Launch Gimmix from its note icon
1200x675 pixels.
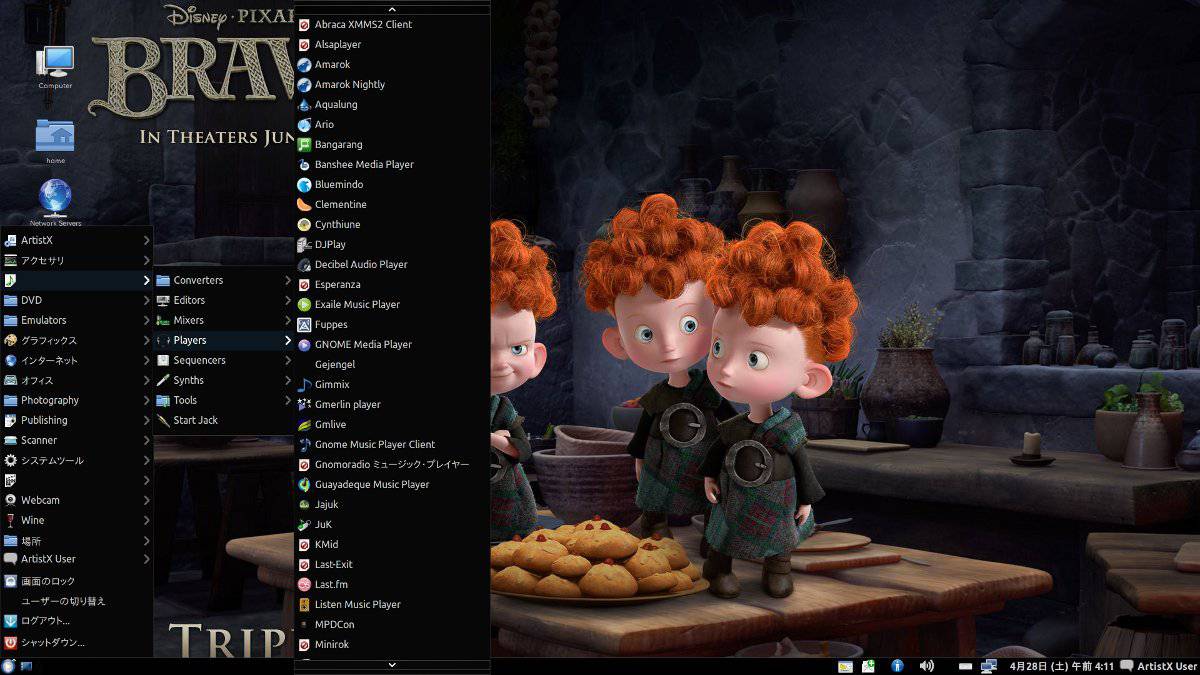click(305, 384)
